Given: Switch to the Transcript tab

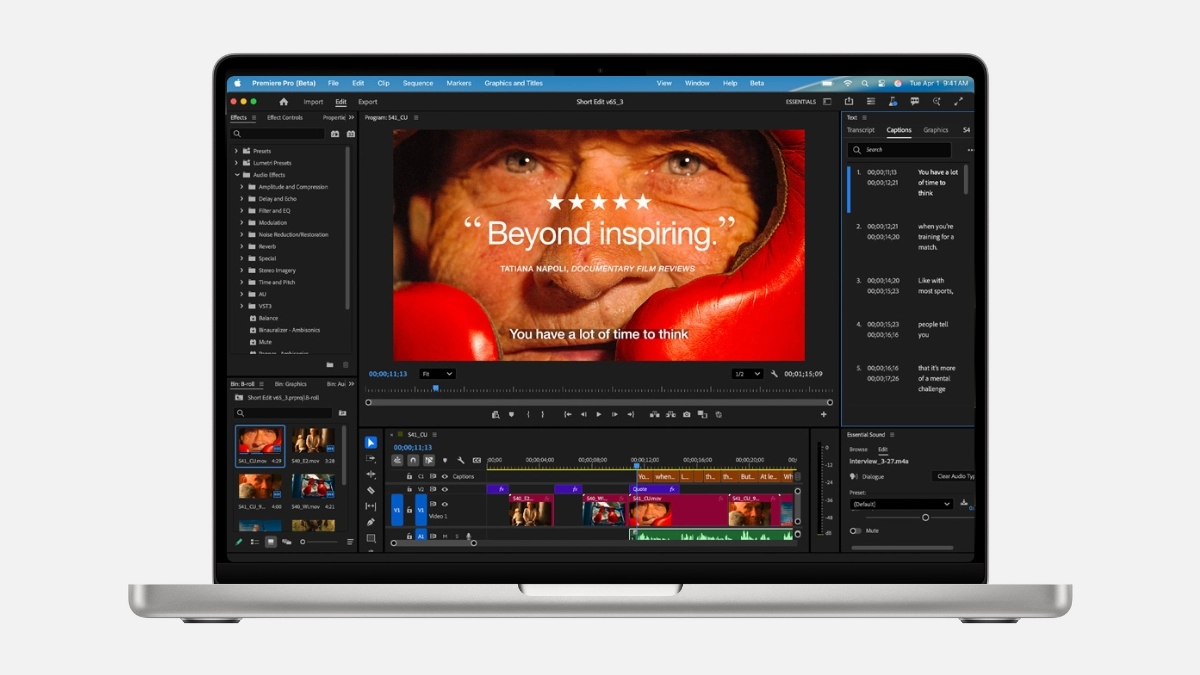Looking at the screenshot, I should click(x=860, y=130).
